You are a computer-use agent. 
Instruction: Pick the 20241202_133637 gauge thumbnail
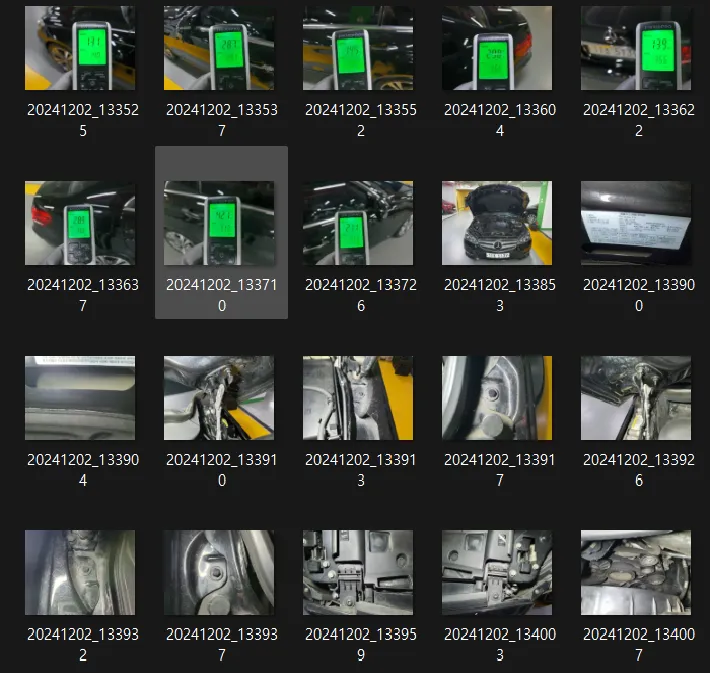pyautogui.click(x=80, y=223)
